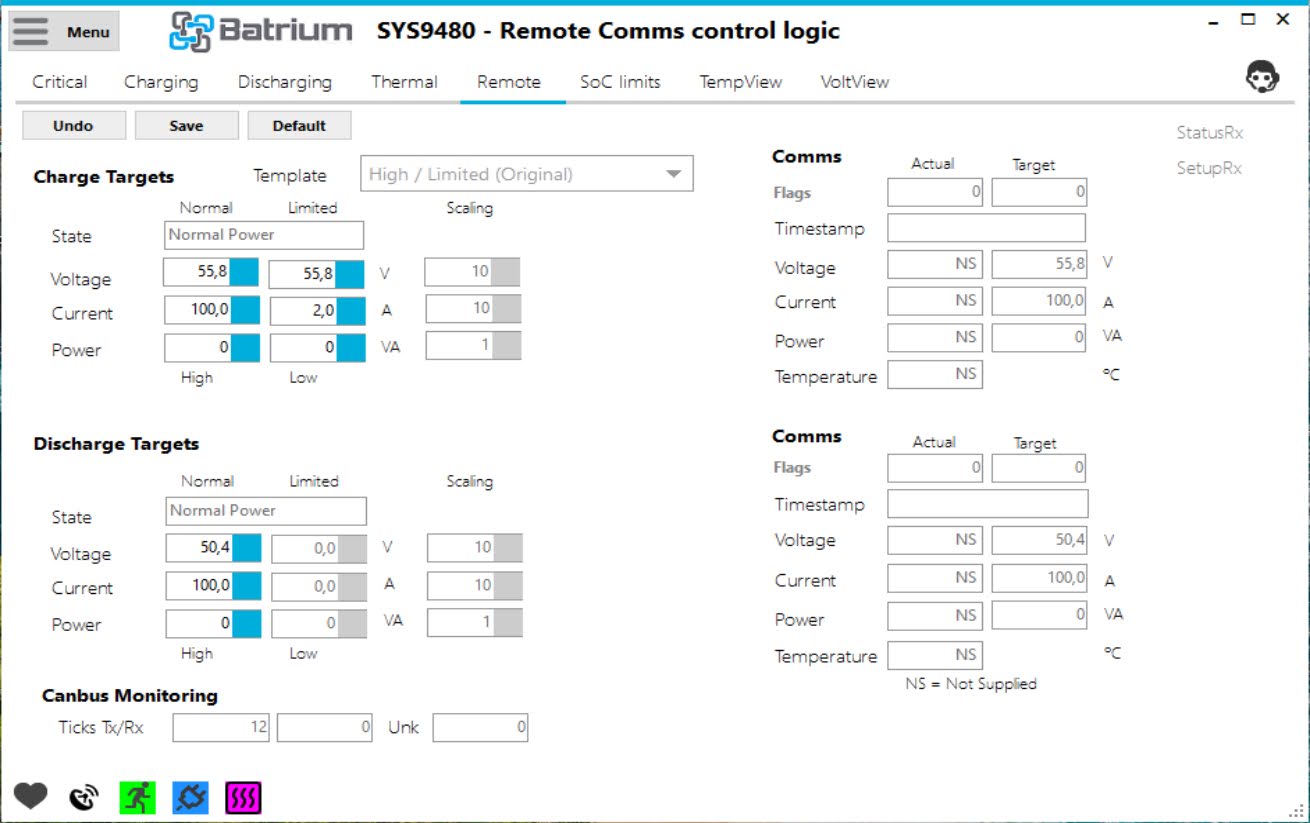This screenshot has width=1310, height=823.
Task: Click the Save button
Action: pyautogui.click(x=186, y=125)
